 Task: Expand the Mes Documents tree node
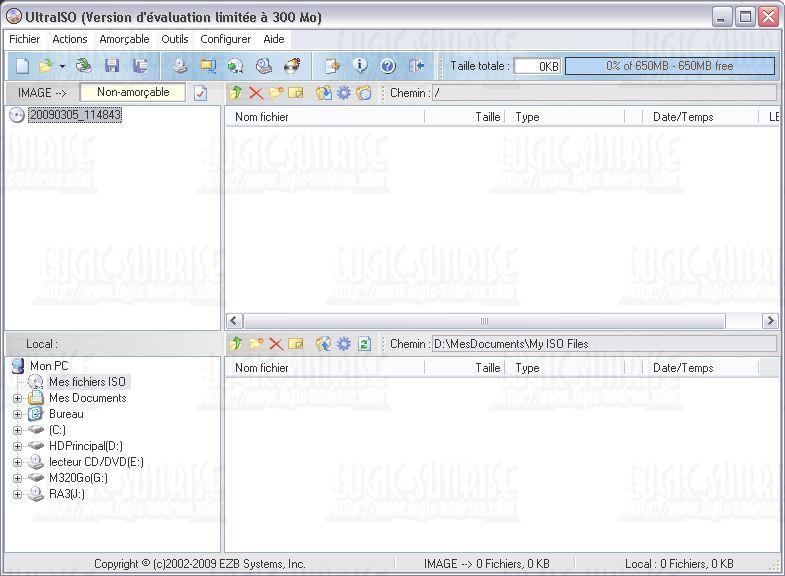(18, 399)
